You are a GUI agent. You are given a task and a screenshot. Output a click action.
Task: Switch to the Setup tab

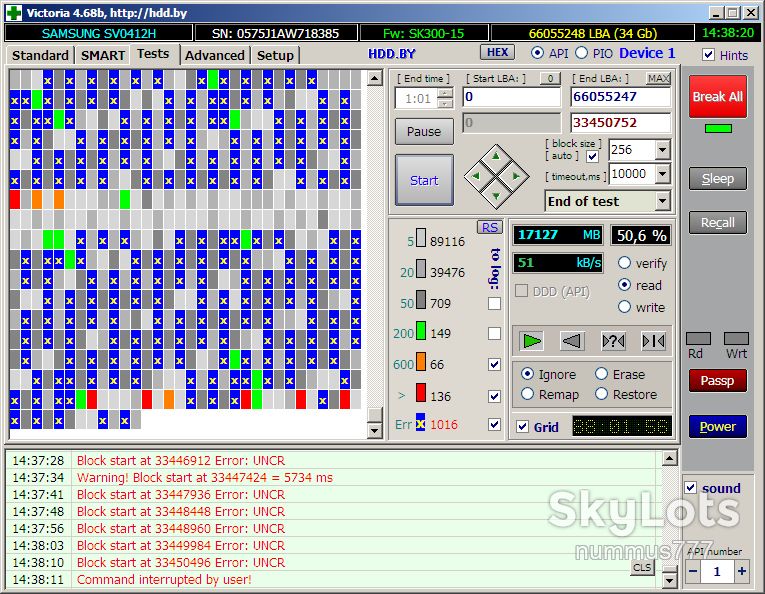pyautogui.click(x=275, y=55)
